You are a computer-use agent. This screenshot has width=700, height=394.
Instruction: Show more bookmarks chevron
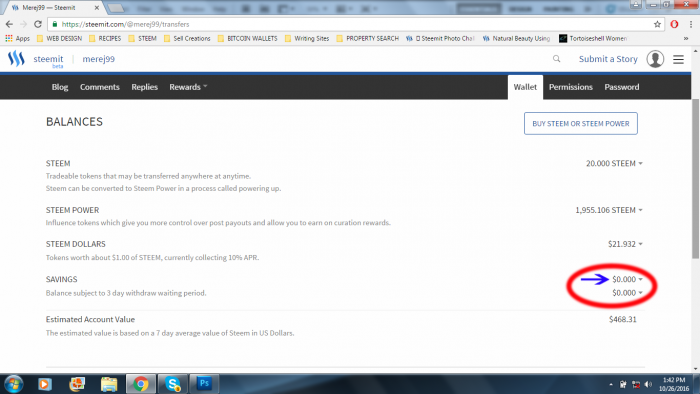pos(686,38)
